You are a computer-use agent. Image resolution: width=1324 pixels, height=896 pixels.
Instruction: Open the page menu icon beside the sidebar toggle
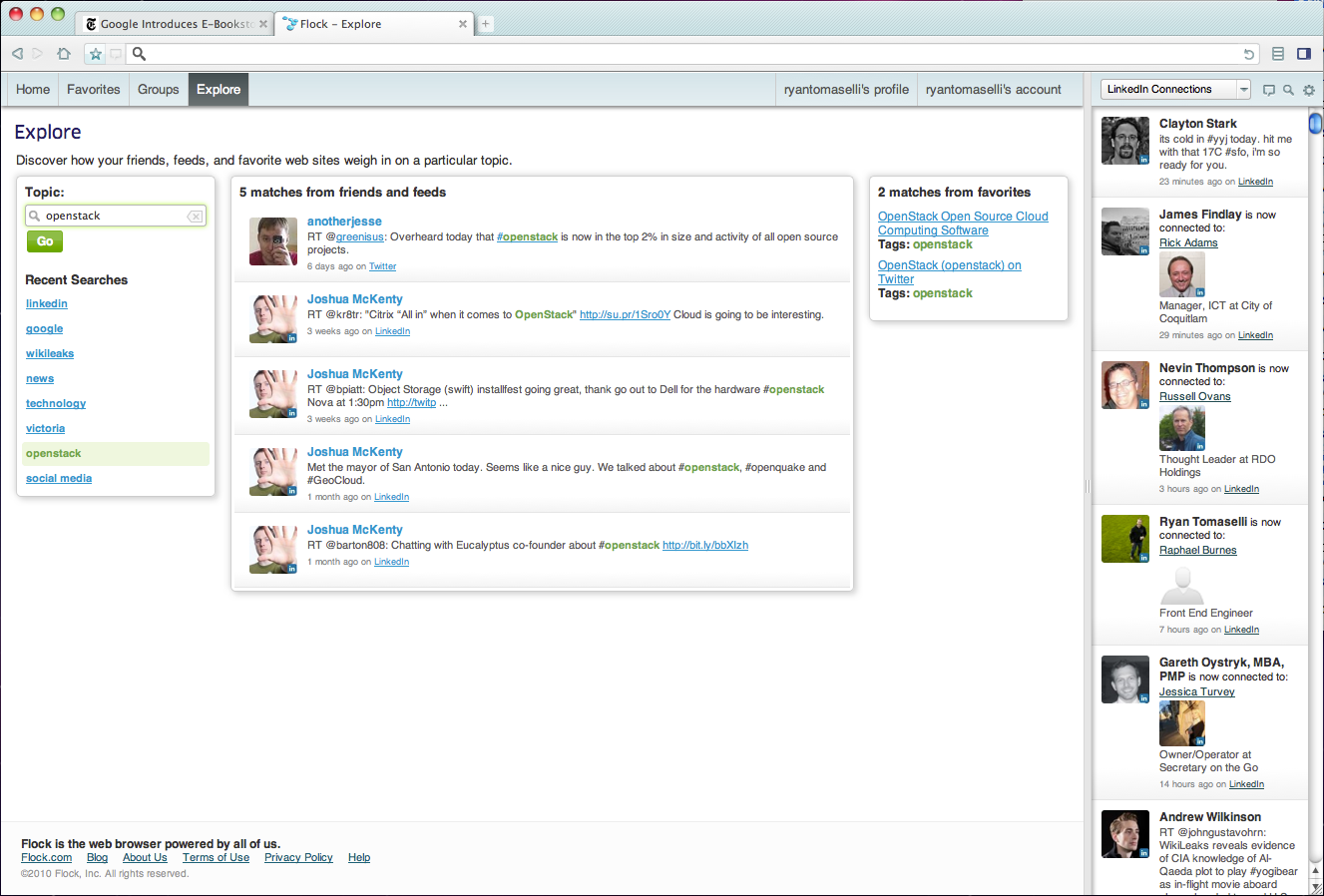point(1278,54)
